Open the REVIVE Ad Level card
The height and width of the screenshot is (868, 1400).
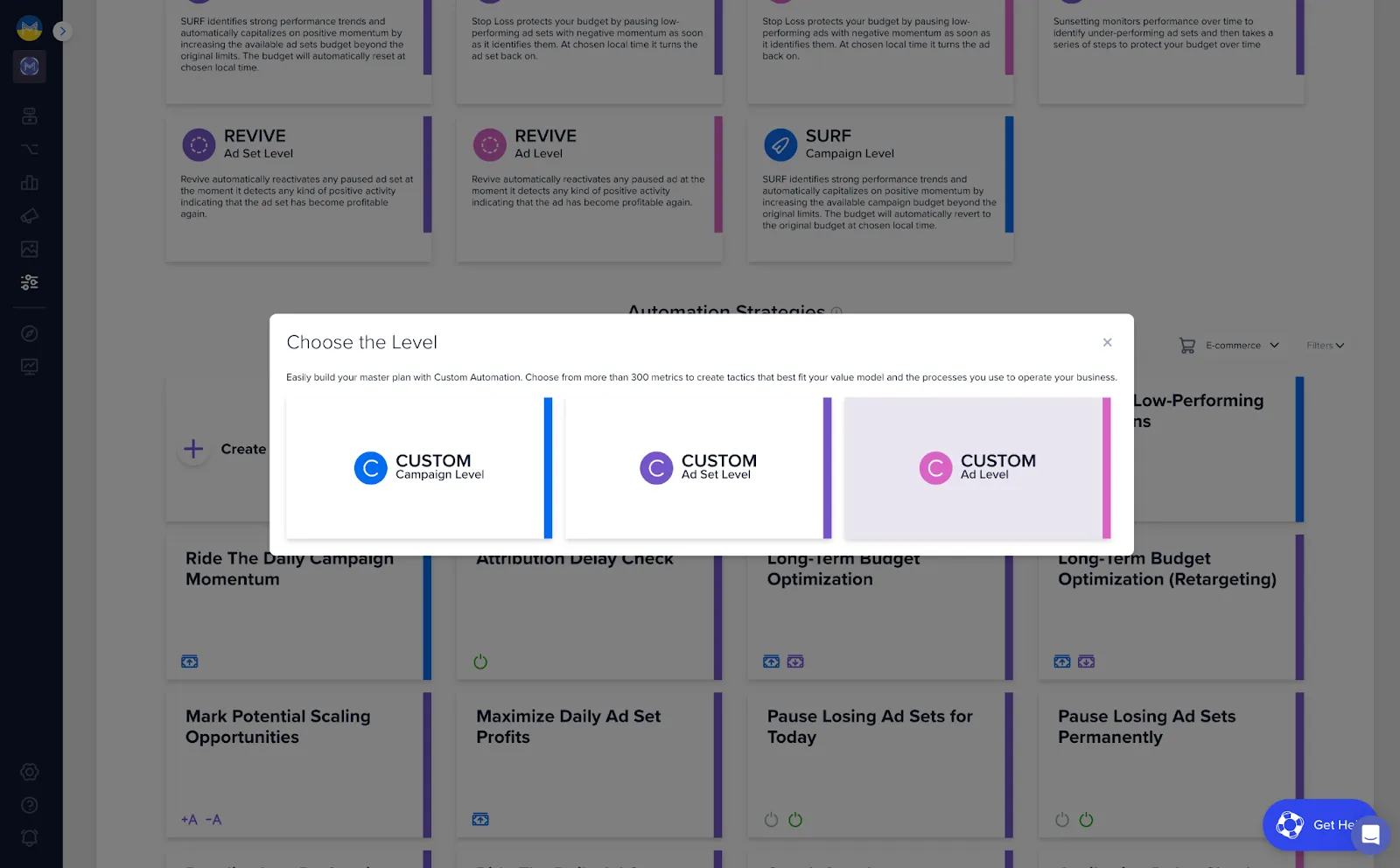589,188
